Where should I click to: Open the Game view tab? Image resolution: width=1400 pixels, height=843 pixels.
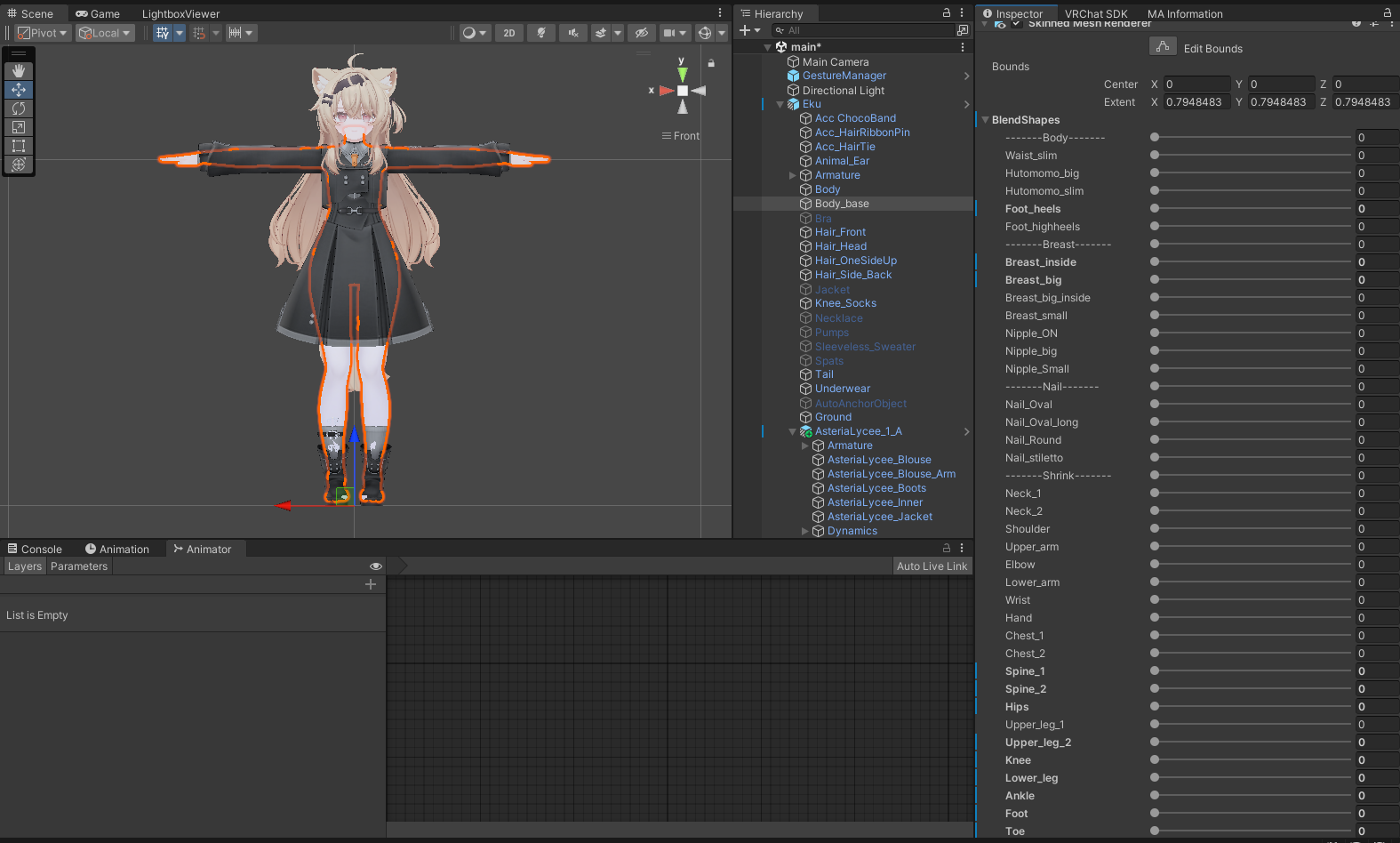98,13
